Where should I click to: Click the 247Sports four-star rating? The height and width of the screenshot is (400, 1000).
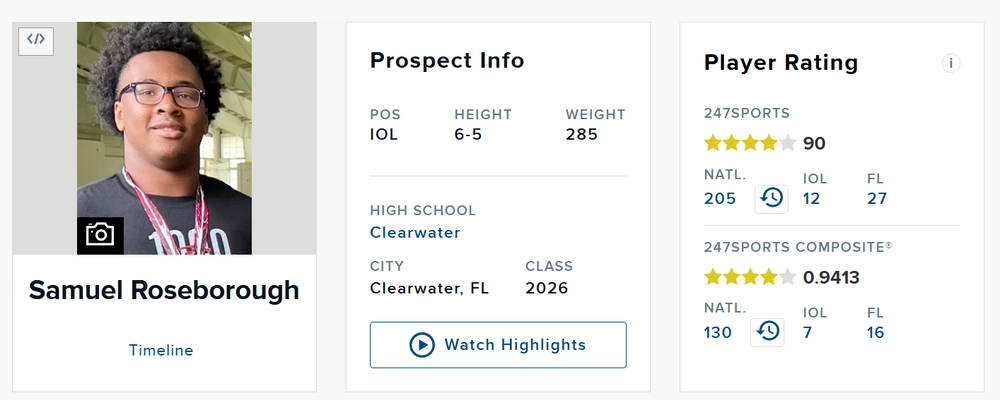(750, 143)
